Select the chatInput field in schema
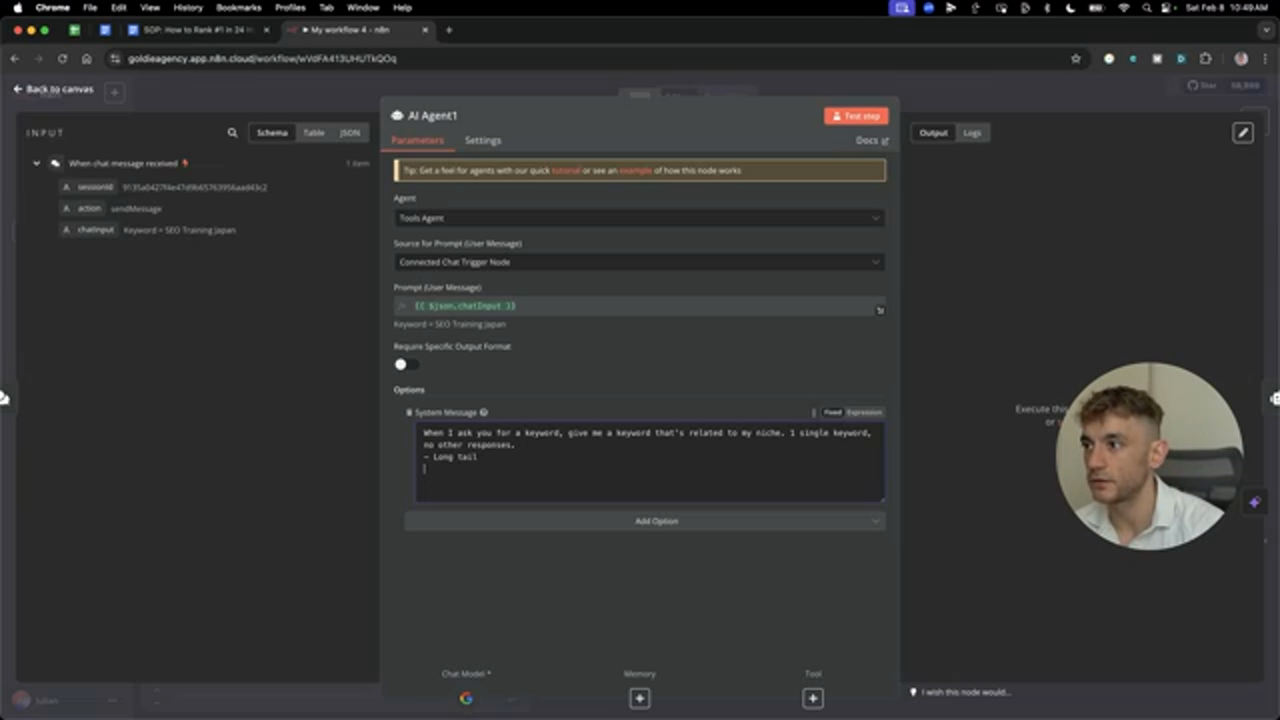The width and height of the screenshot is (1280, 720). click(88, 229)
